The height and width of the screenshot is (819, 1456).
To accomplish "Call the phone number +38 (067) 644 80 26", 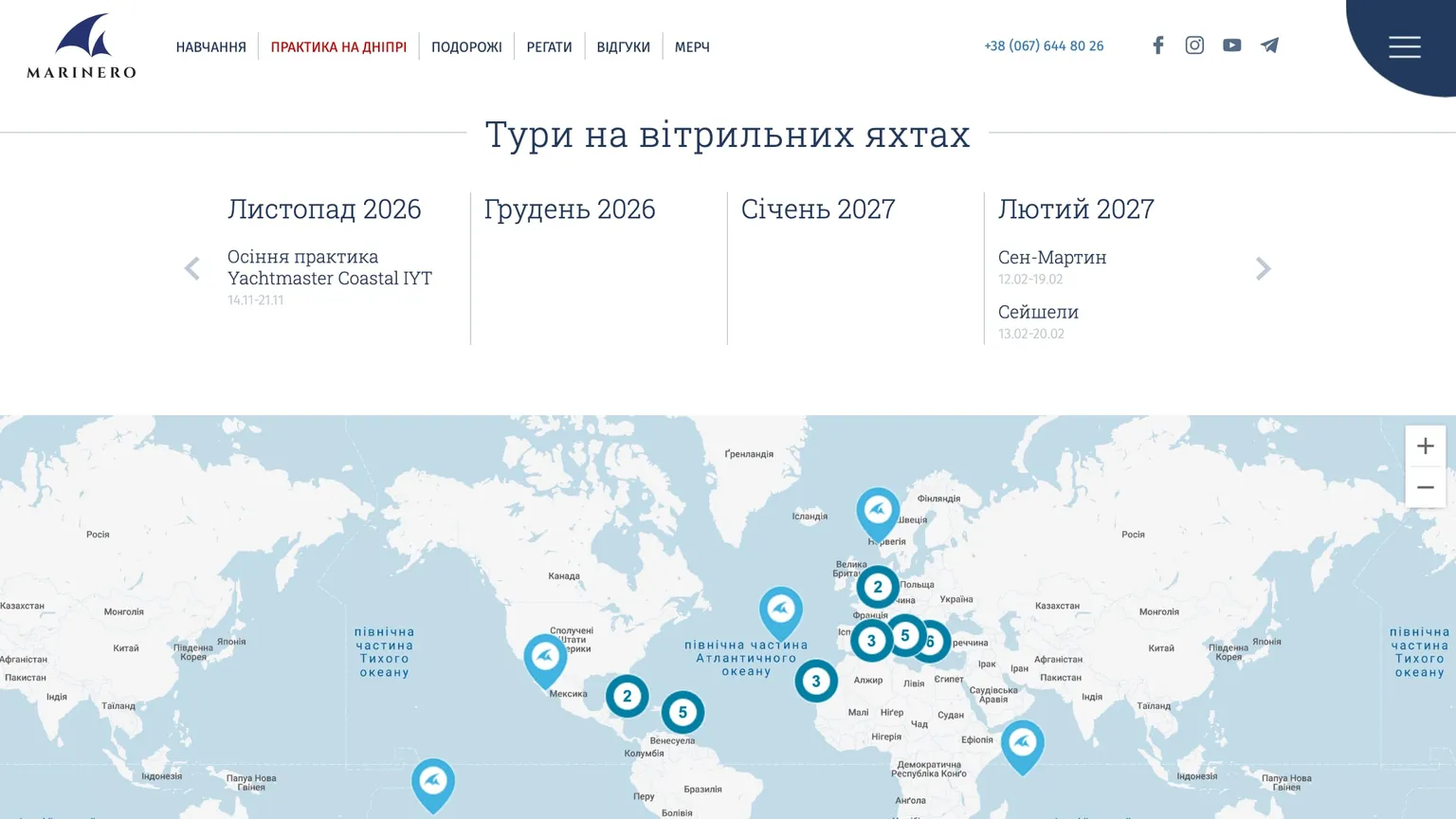I will tap(1044, 45).
